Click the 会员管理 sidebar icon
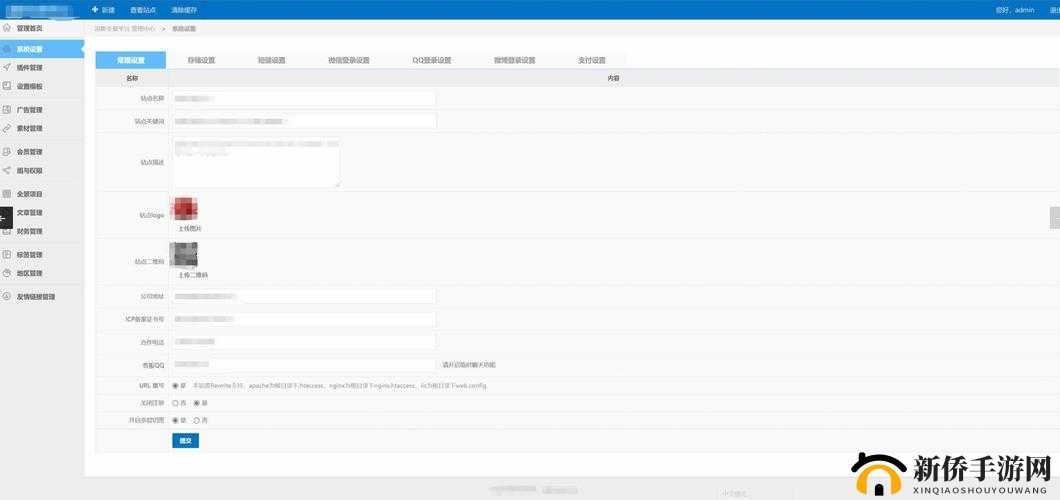This screenshot has width=1060, height=500. pyautogui.click(x=7, y=152)
